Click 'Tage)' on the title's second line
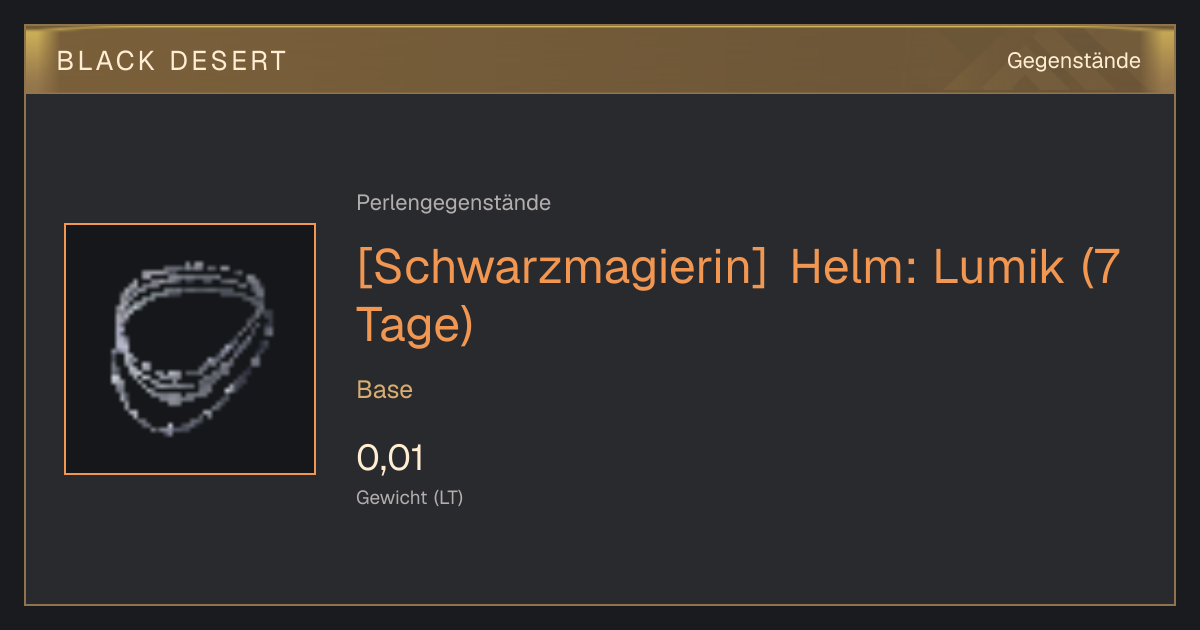Screen dimensions: 1200x630 click(414, 325)
